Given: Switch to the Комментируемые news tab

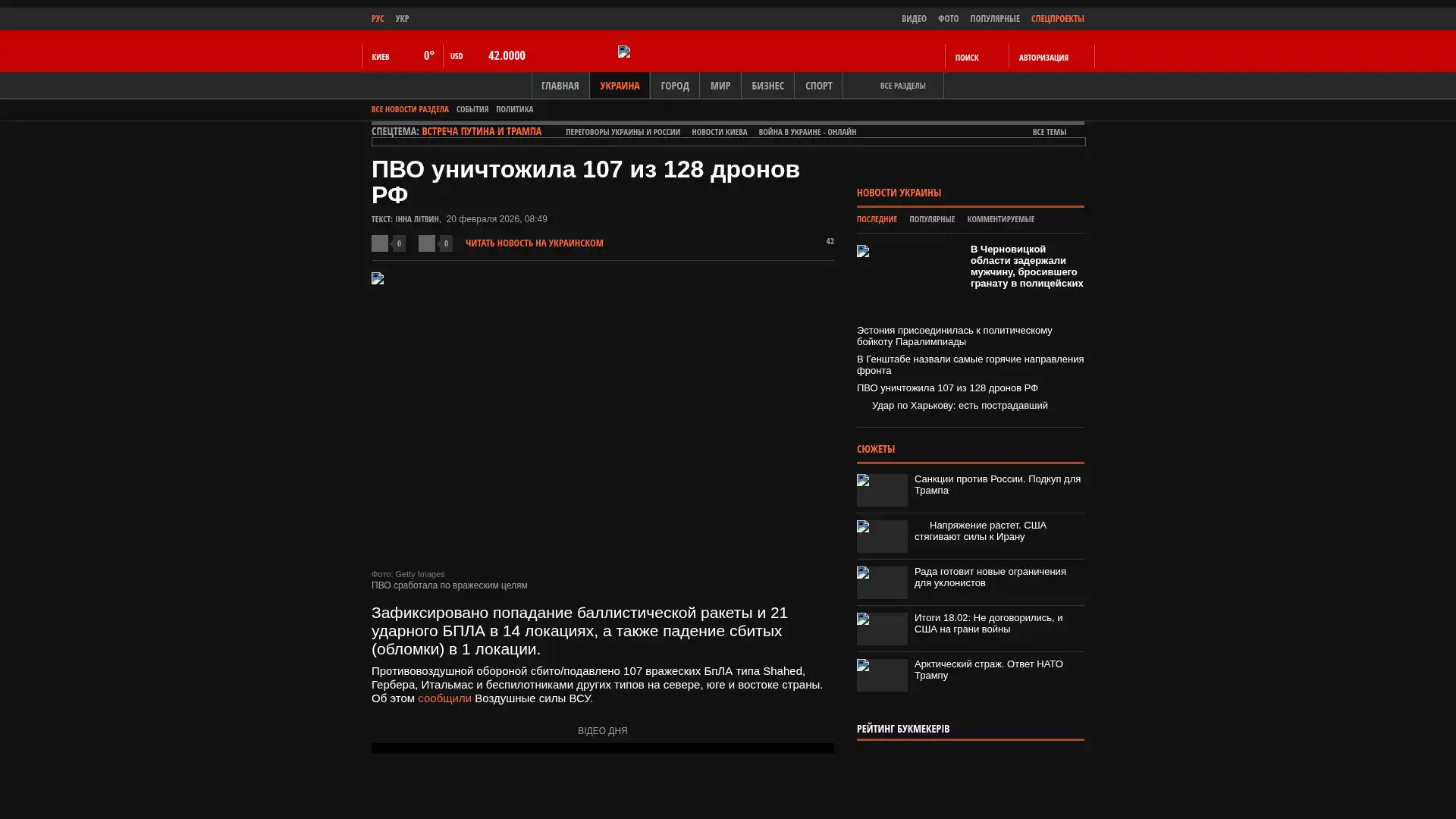Looking at the screenshot, I should tap(1000, 219).
